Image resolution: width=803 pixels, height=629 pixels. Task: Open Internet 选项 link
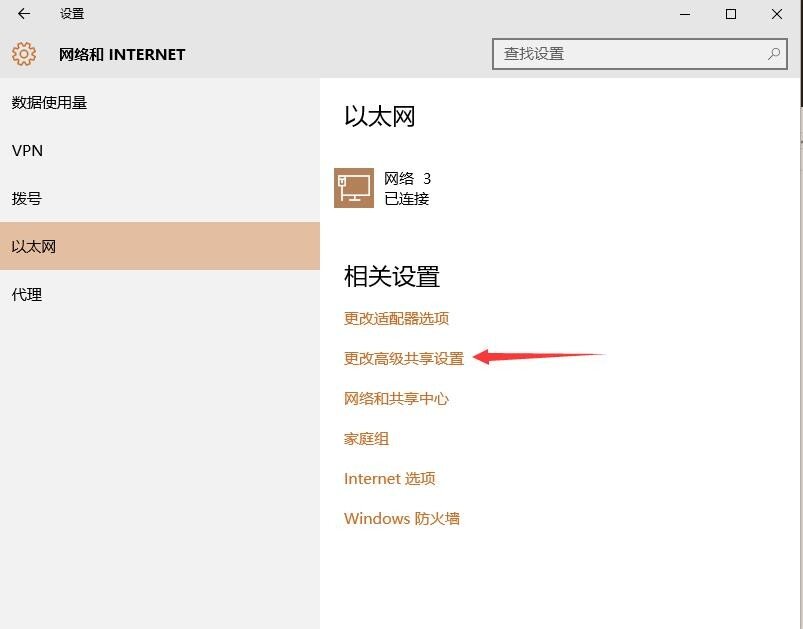pos(390,478)
